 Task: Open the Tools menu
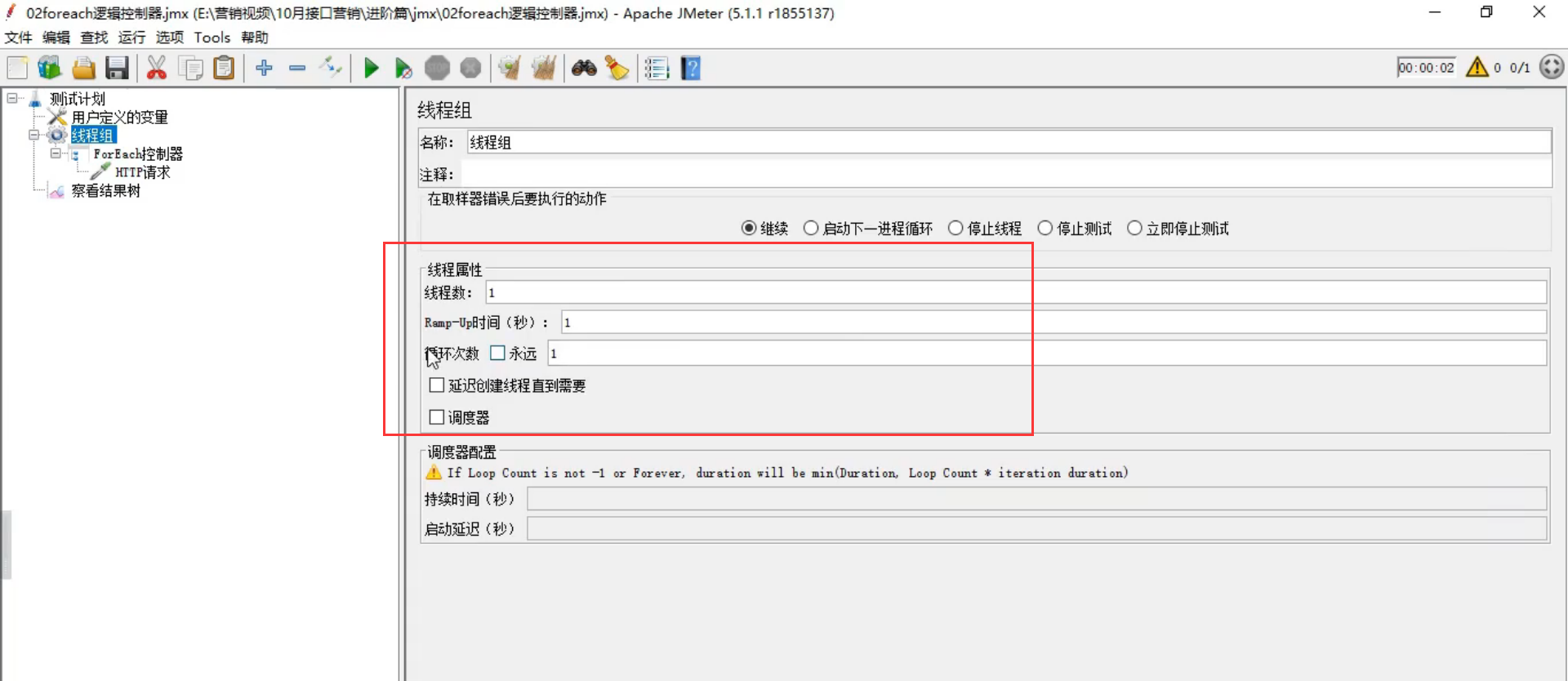tap(212, 38)
